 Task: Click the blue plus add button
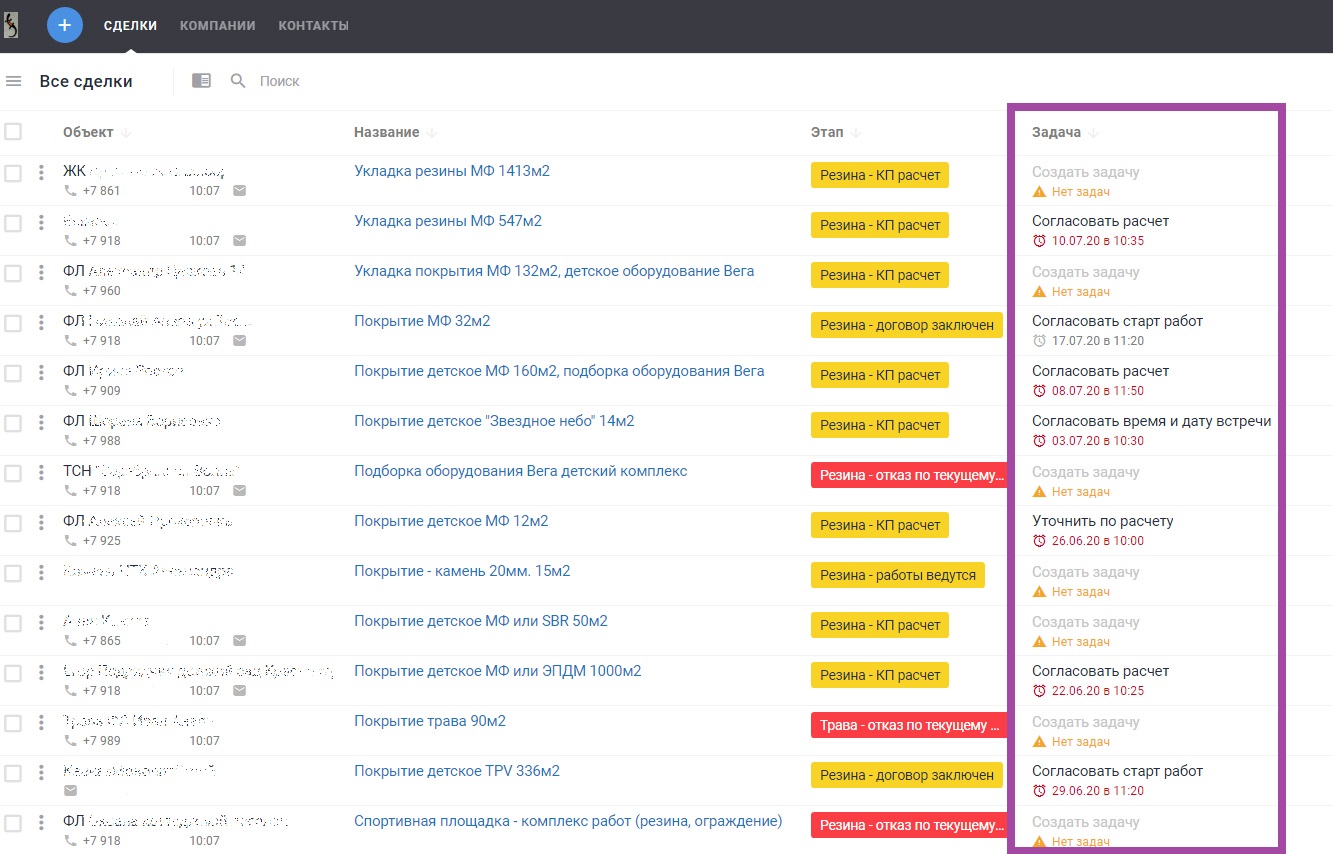coord(65,25)
